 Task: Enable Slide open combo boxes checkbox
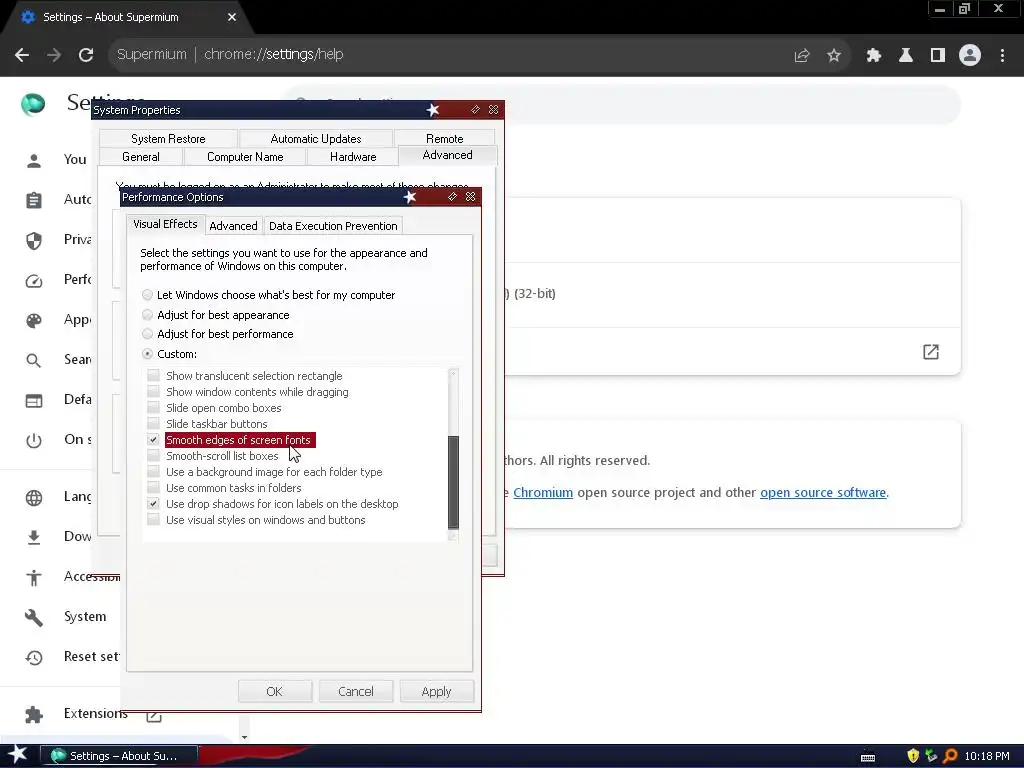[x=153, y=408]
